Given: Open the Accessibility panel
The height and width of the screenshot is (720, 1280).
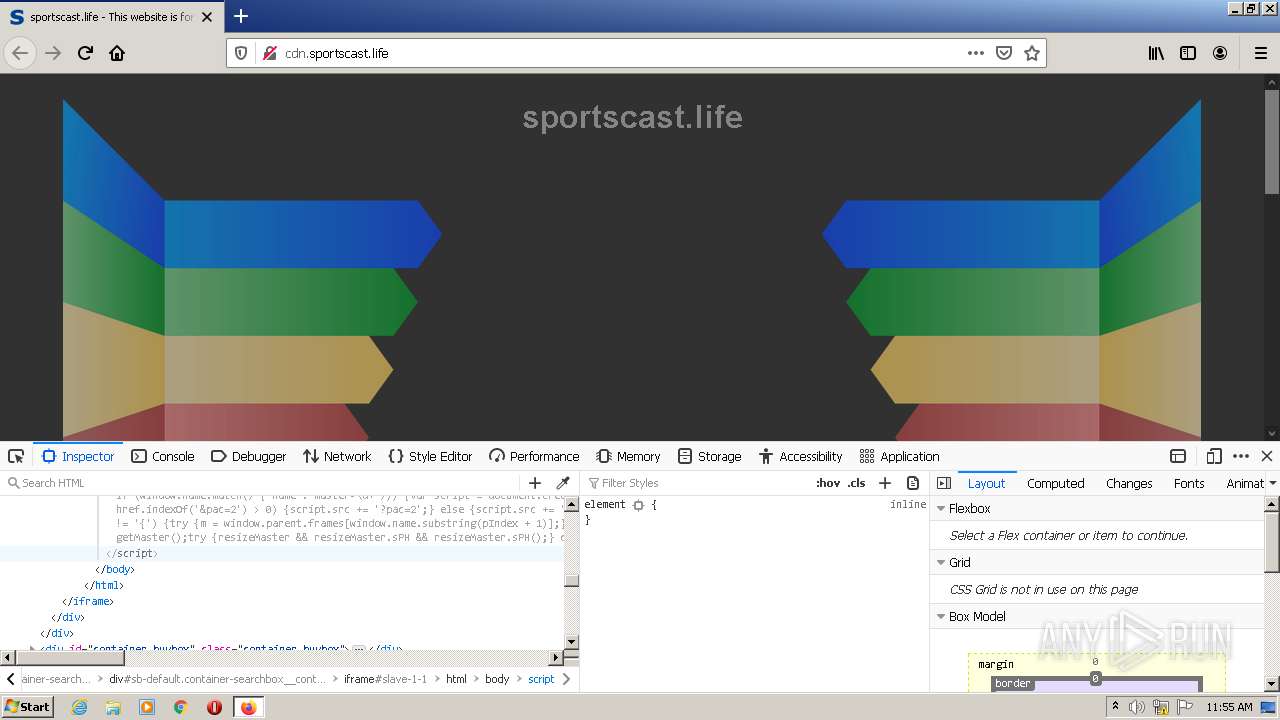Looking at the screenshot, I should (800, 456).
